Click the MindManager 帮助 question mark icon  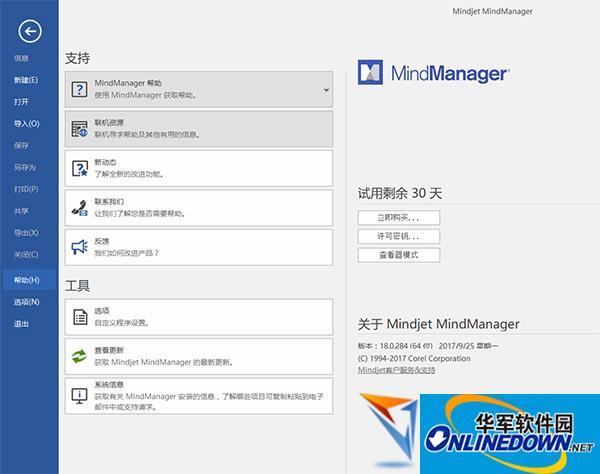pyautogui.click(x=80, y=90)
